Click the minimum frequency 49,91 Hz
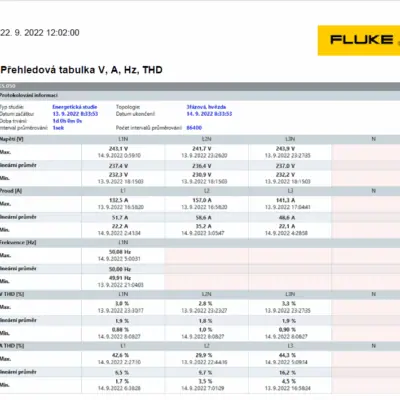The height and width of the screenshot is (400, 400). pos(120,278)
